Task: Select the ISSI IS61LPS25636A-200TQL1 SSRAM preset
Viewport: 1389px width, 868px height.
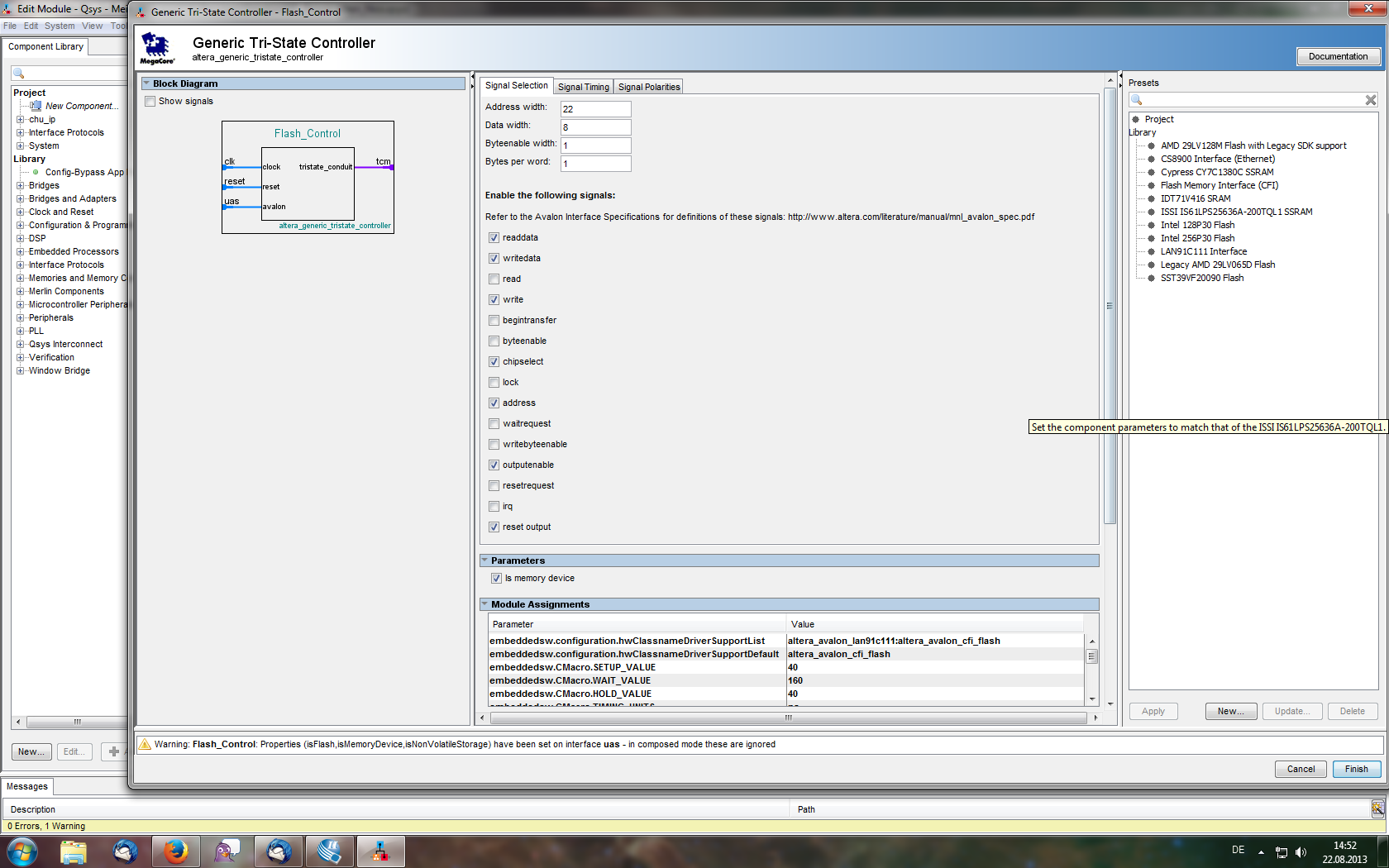Action: coord(1236,212)
